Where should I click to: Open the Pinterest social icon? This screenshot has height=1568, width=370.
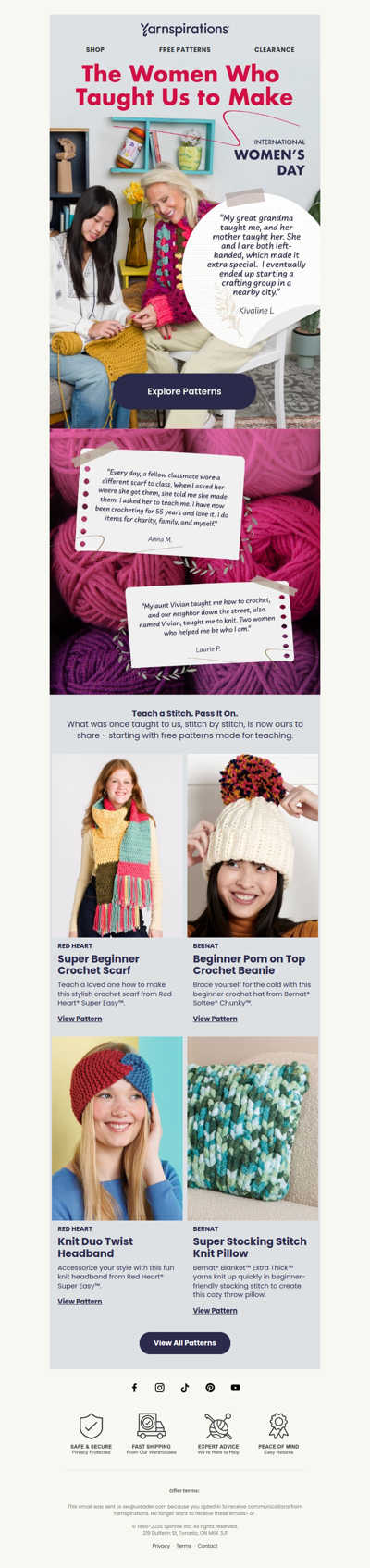210,1388
